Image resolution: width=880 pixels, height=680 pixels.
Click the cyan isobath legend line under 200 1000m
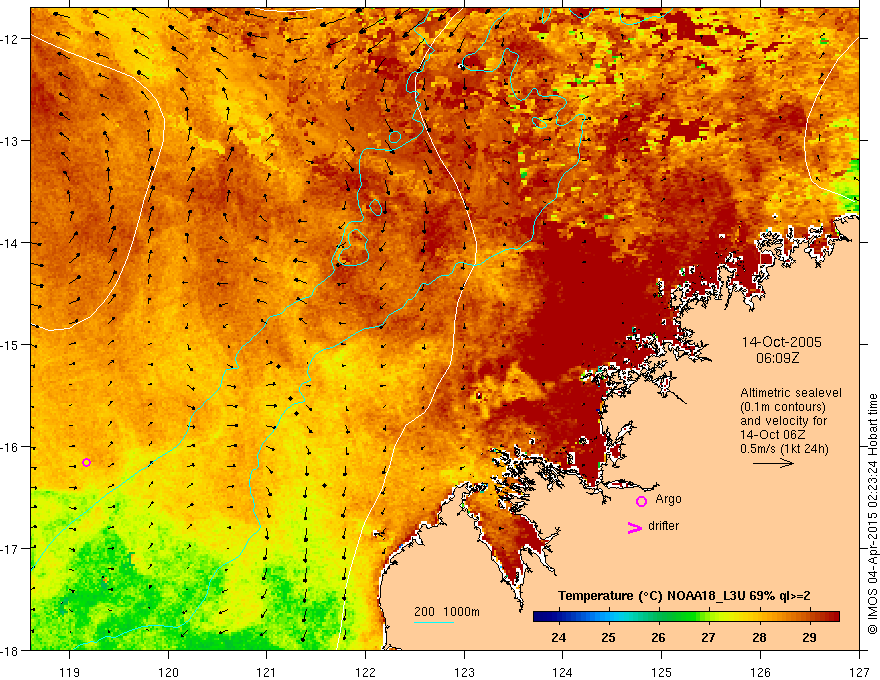434,622
